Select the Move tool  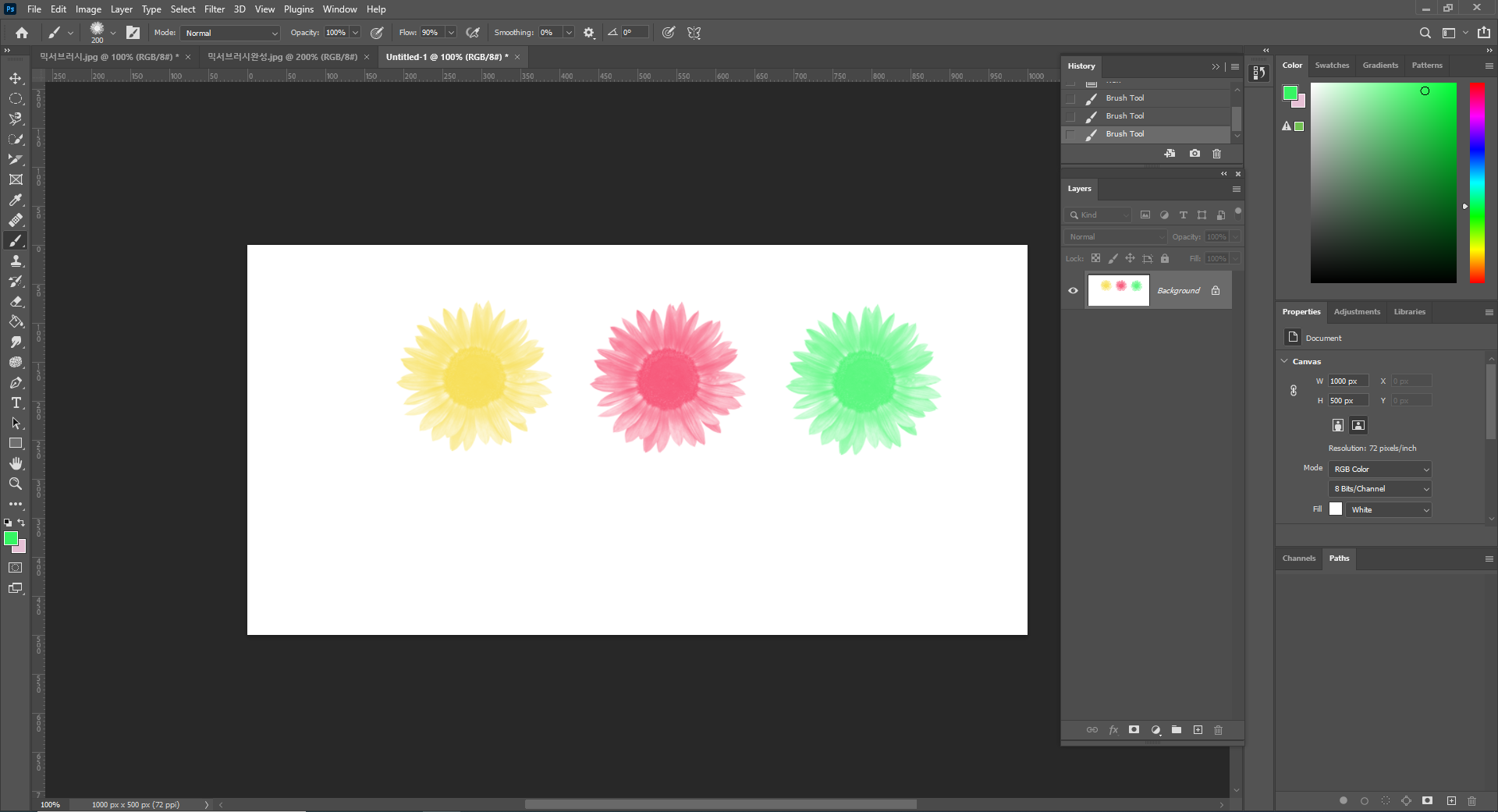click(x=16, y=78)
